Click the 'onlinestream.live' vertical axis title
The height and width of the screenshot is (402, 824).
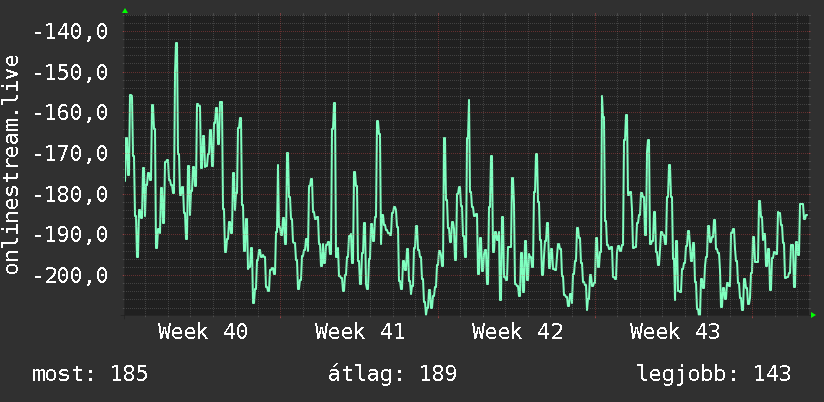[11, 164]
